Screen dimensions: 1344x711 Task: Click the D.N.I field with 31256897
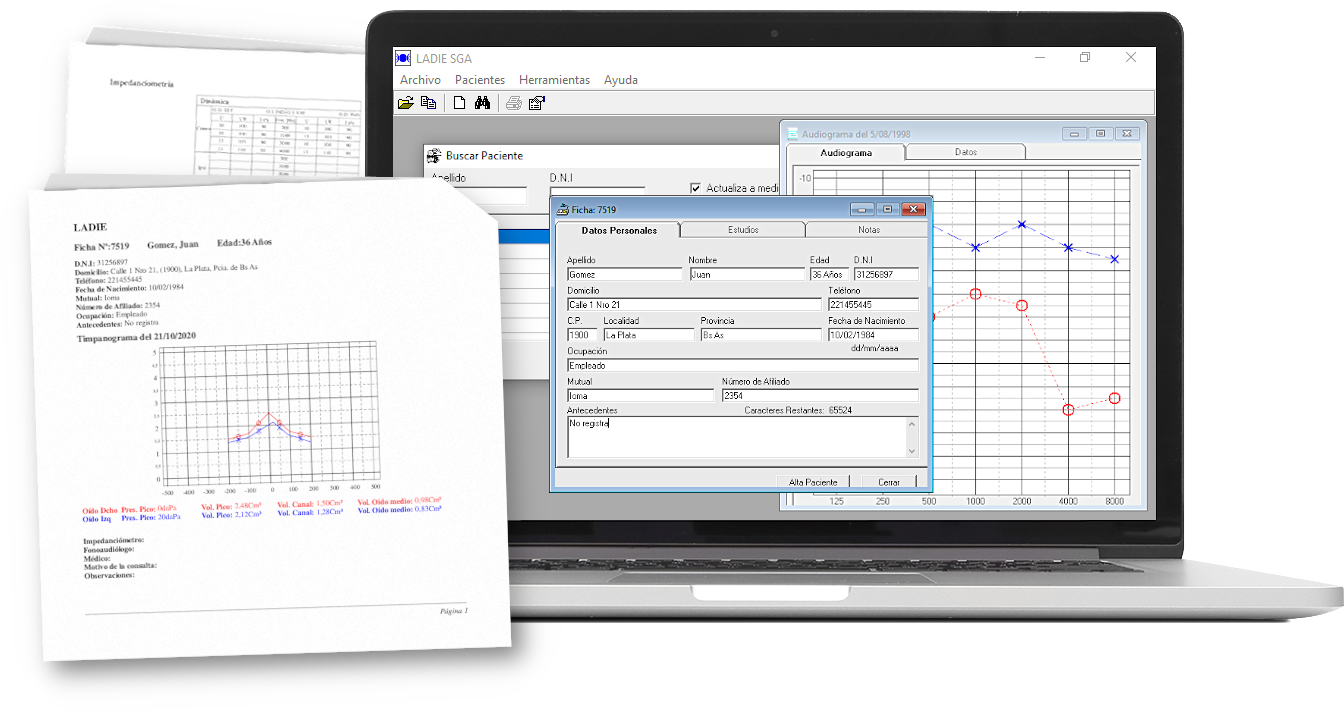click(886, 274)
